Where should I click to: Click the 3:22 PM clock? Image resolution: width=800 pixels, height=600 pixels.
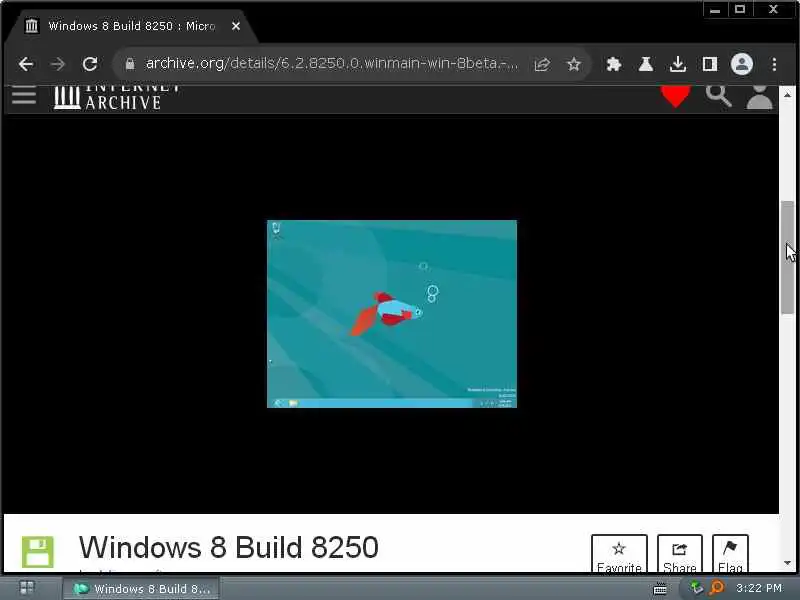[x=759, y=588]
